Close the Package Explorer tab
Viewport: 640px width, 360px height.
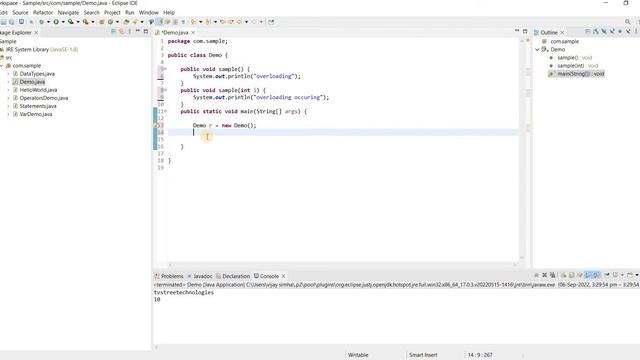[36, 32]
